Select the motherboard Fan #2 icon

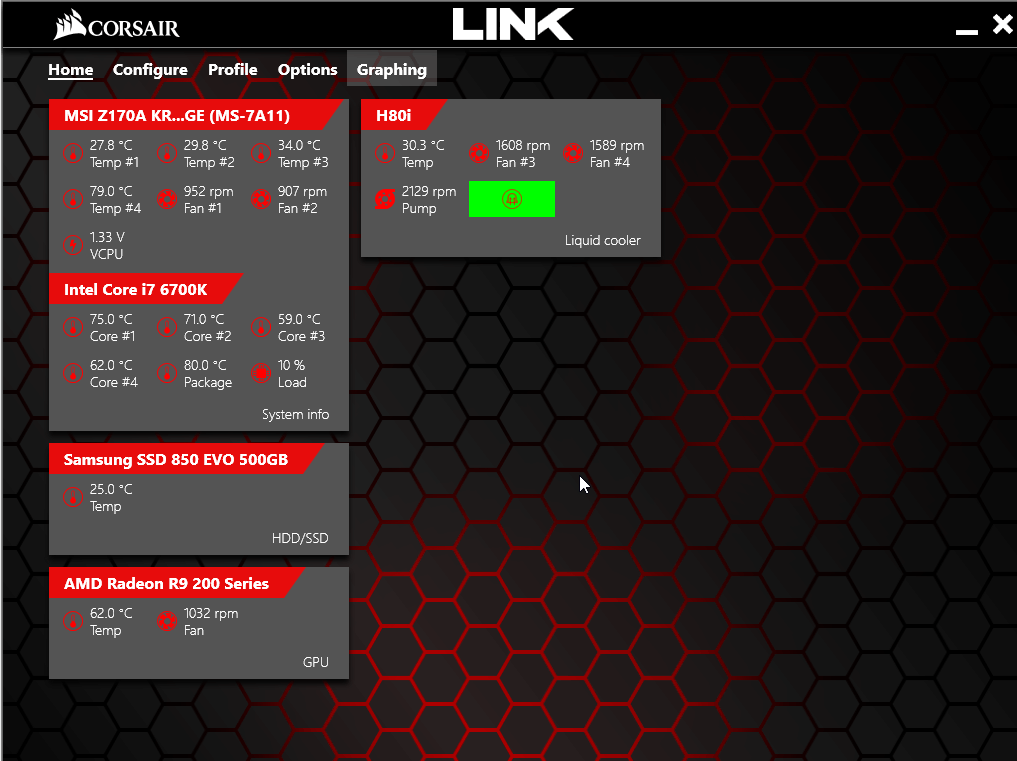click(261, 199)
